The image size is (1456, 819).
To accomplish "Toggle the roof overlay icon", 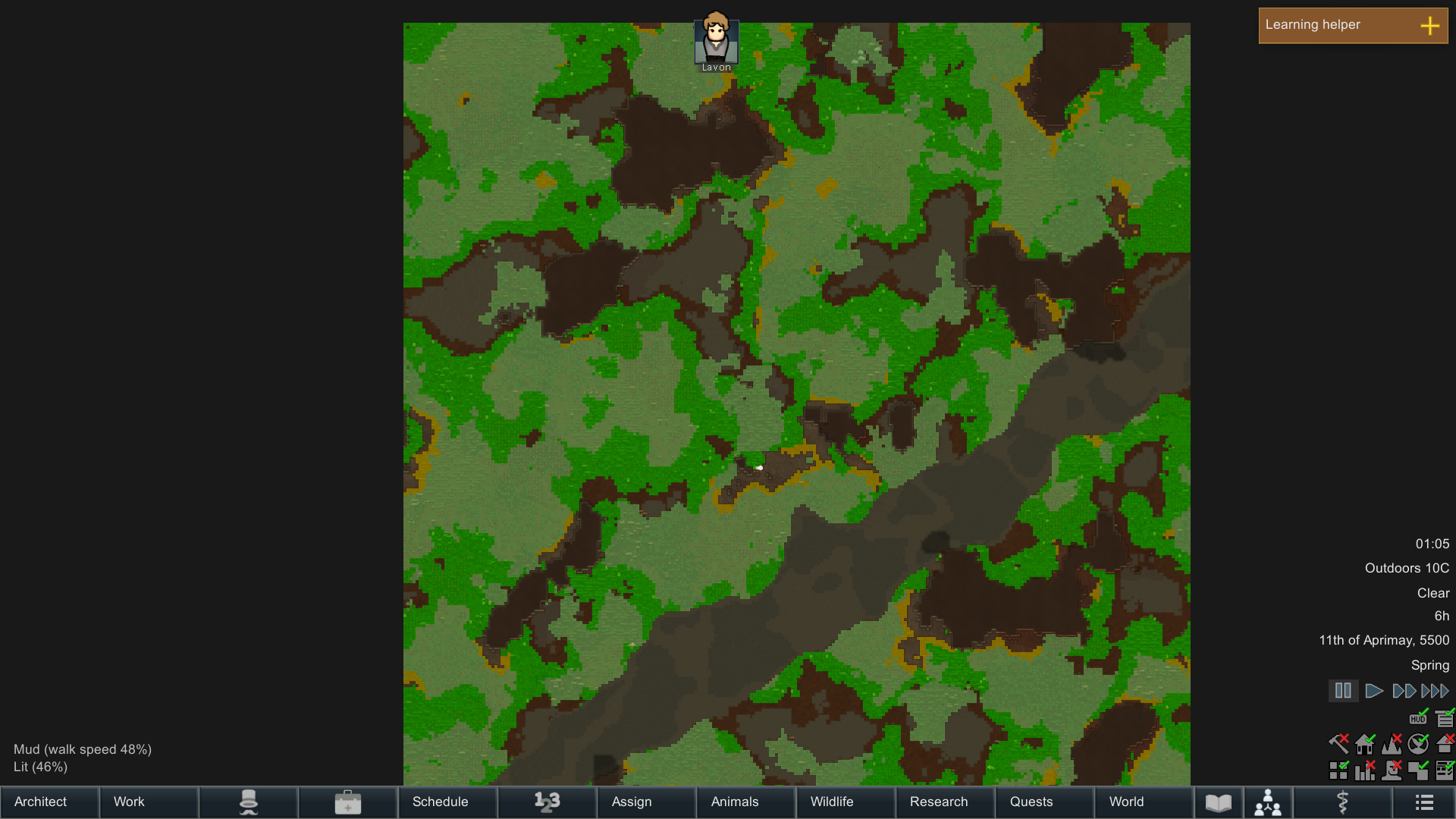I will click(x=1445, y=744).
